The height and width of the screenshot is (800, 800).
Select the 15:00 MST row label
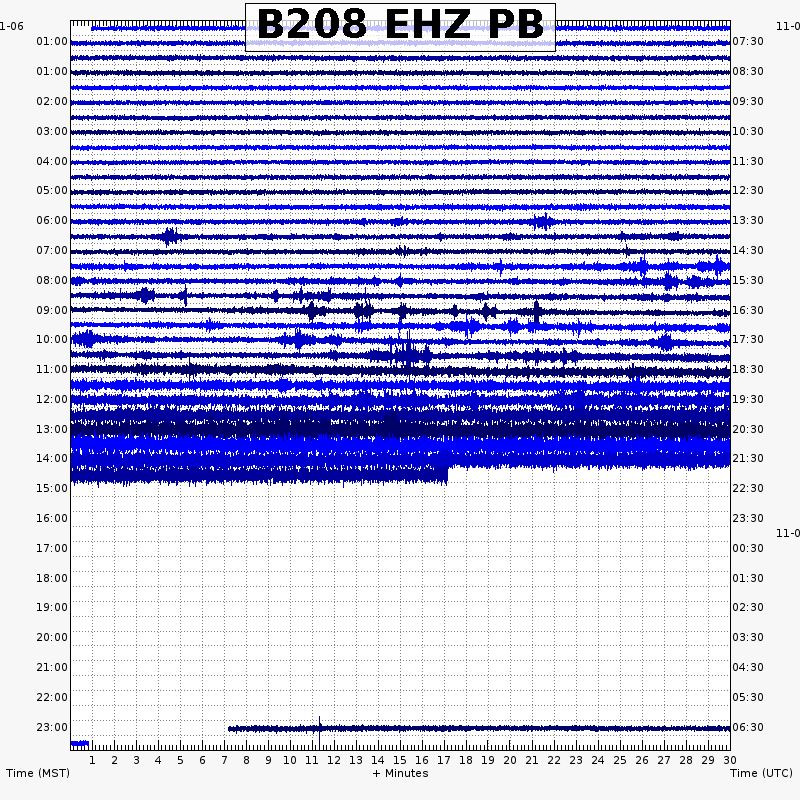52,488
